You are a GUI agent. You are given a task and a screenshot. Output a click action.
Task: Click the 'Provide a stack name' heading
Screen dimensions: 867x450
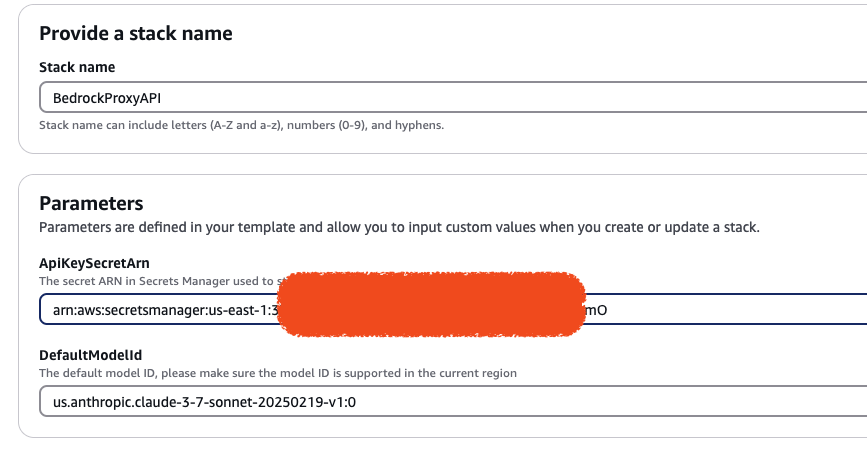tap(135, 33)
